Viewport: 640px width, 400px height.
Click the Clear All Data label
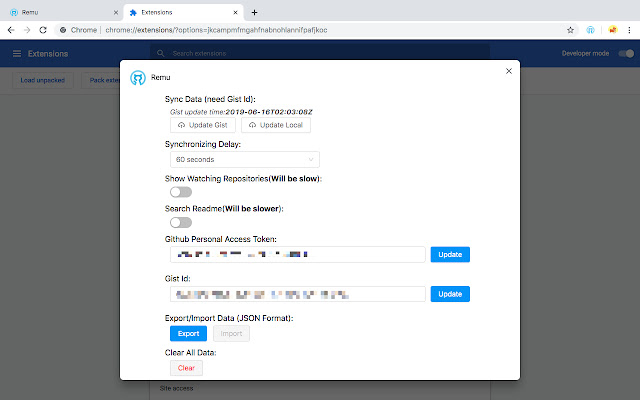point(191,353)
